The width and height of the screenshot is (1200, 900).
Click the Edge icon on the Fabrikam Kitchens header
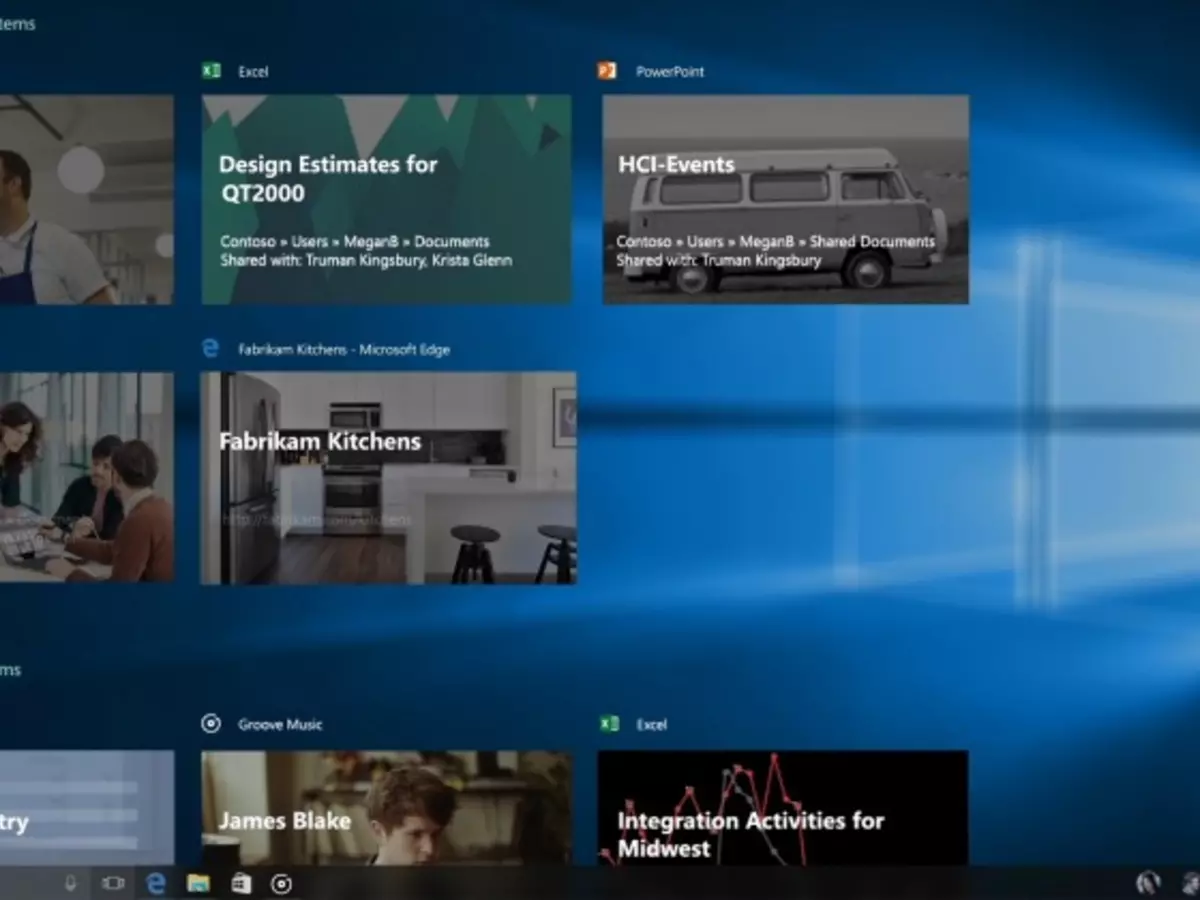coord(210,348)
